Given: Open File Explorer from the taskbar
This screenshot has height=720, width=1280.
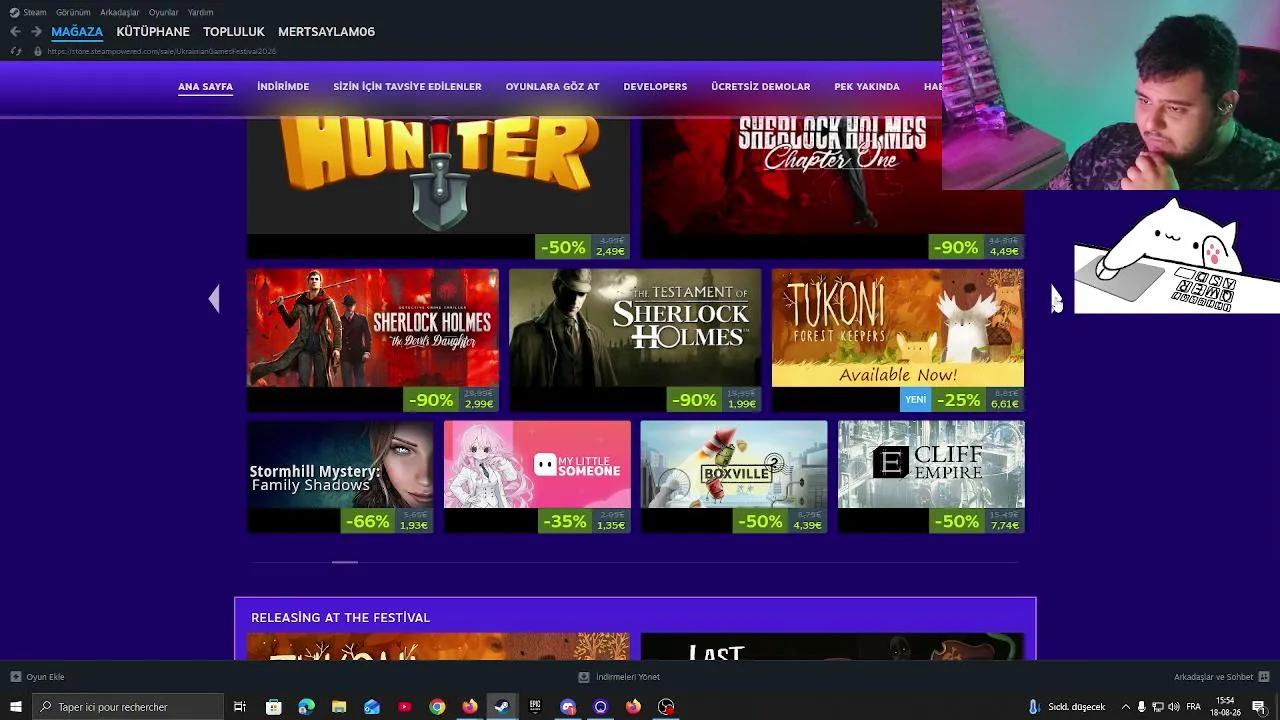Looking at the screenshot, I should (339, 707).
